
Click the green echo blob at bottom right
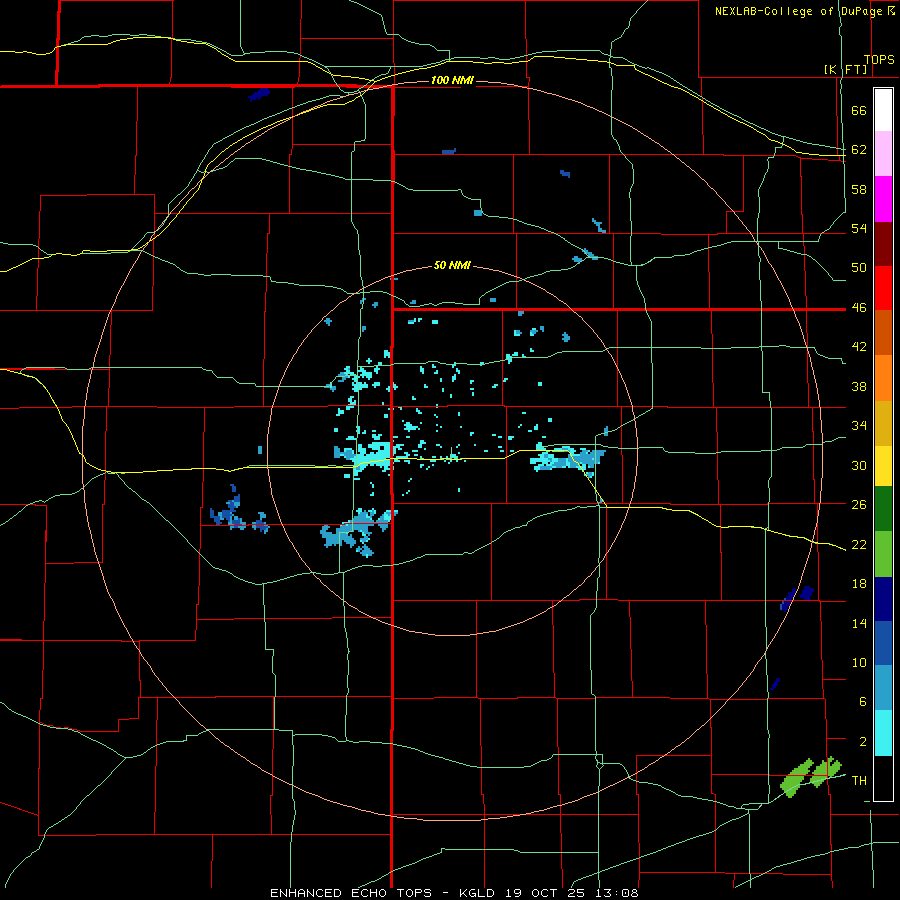(810, 776)
